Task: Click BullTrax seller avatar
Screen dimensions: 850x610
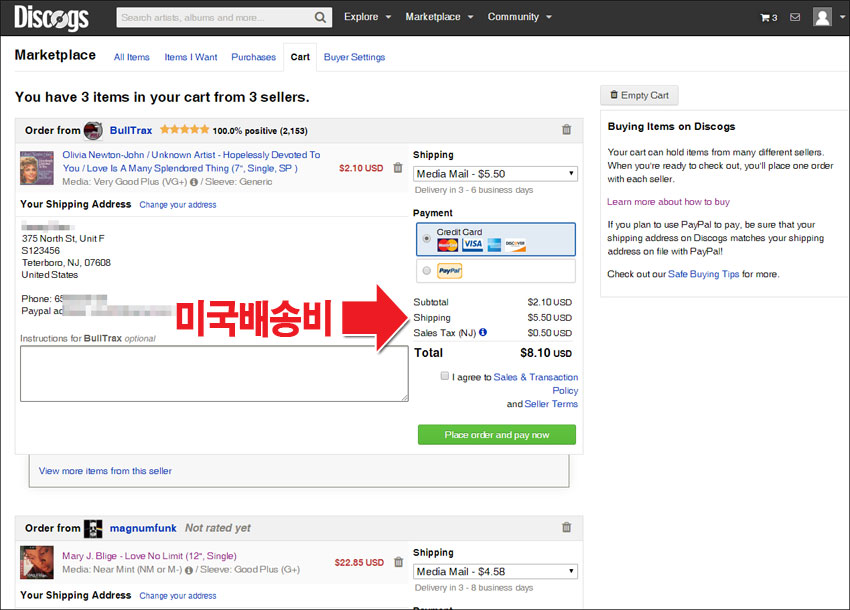Action: point(93,130)
